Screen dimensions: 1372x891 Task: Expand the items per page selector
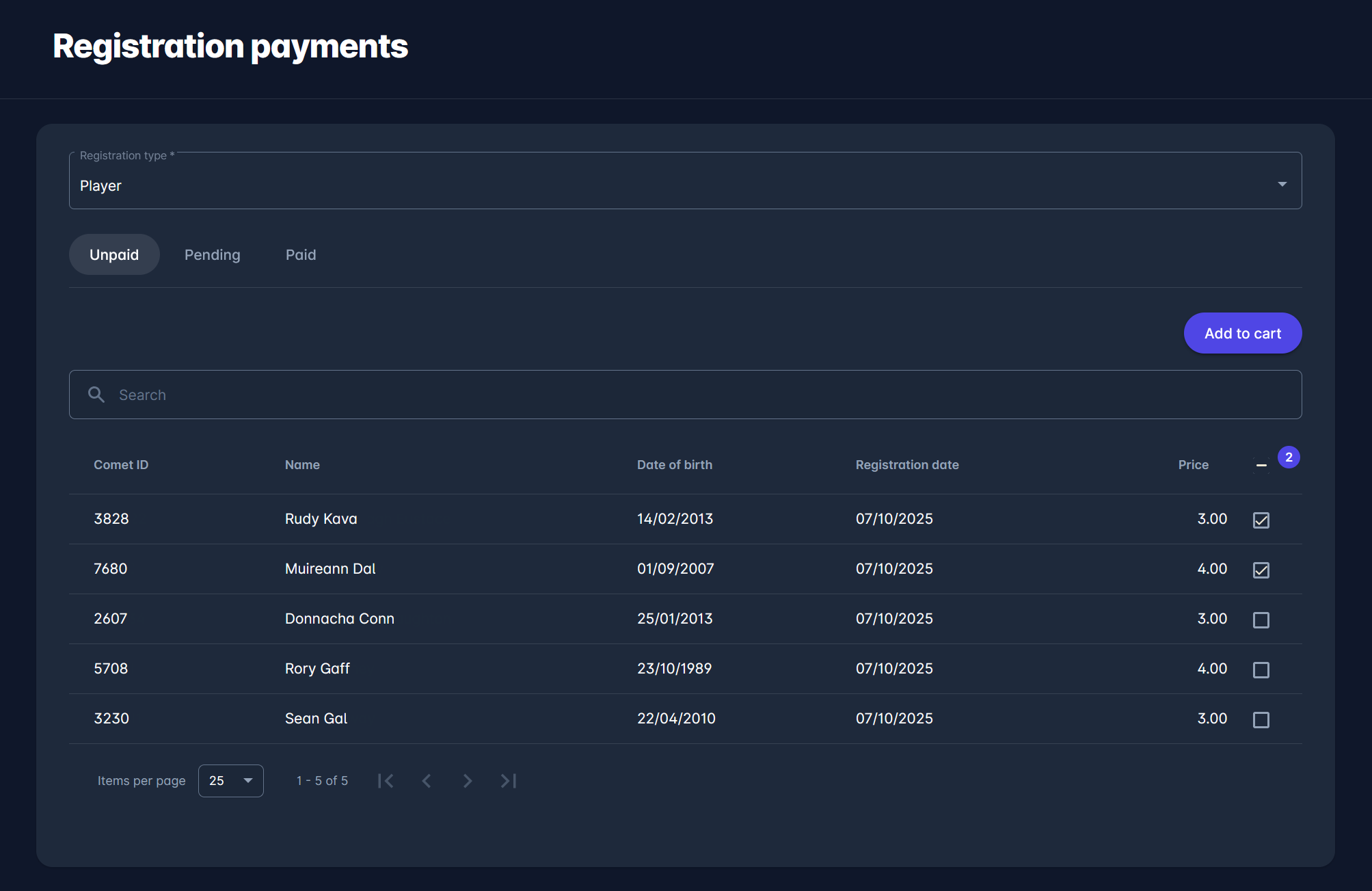(231, 781)
